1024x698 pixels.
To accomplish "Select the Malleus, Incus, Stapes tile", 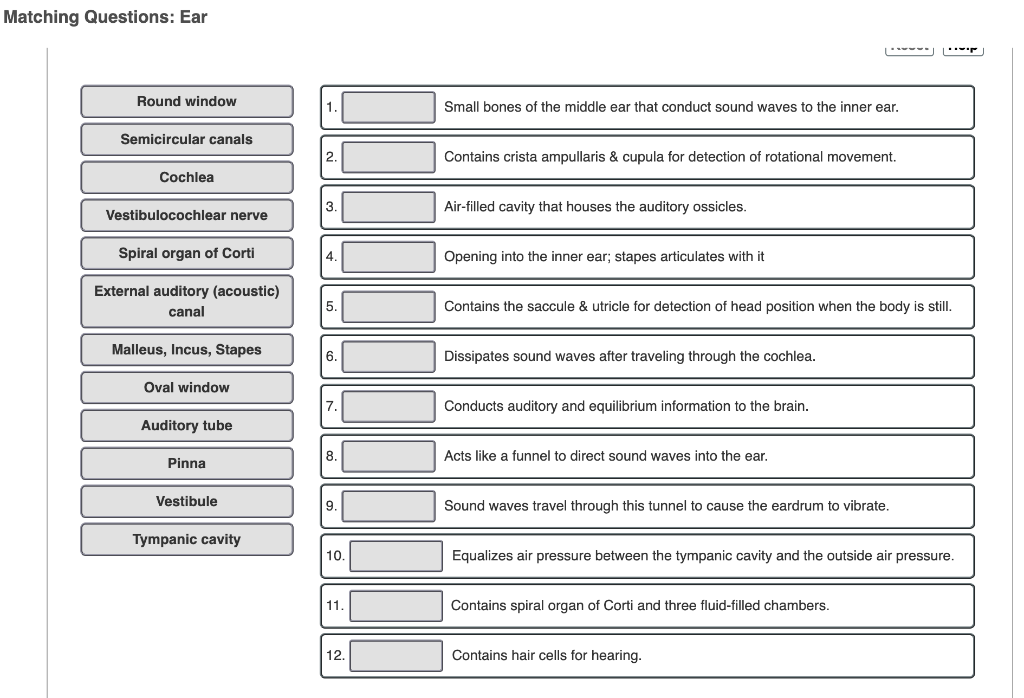I will pos(186,349).
